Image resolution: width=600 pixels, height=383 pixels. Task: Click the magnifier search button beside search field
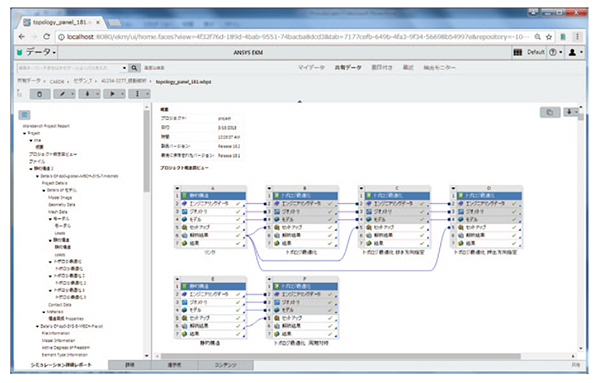click(134, 68)
